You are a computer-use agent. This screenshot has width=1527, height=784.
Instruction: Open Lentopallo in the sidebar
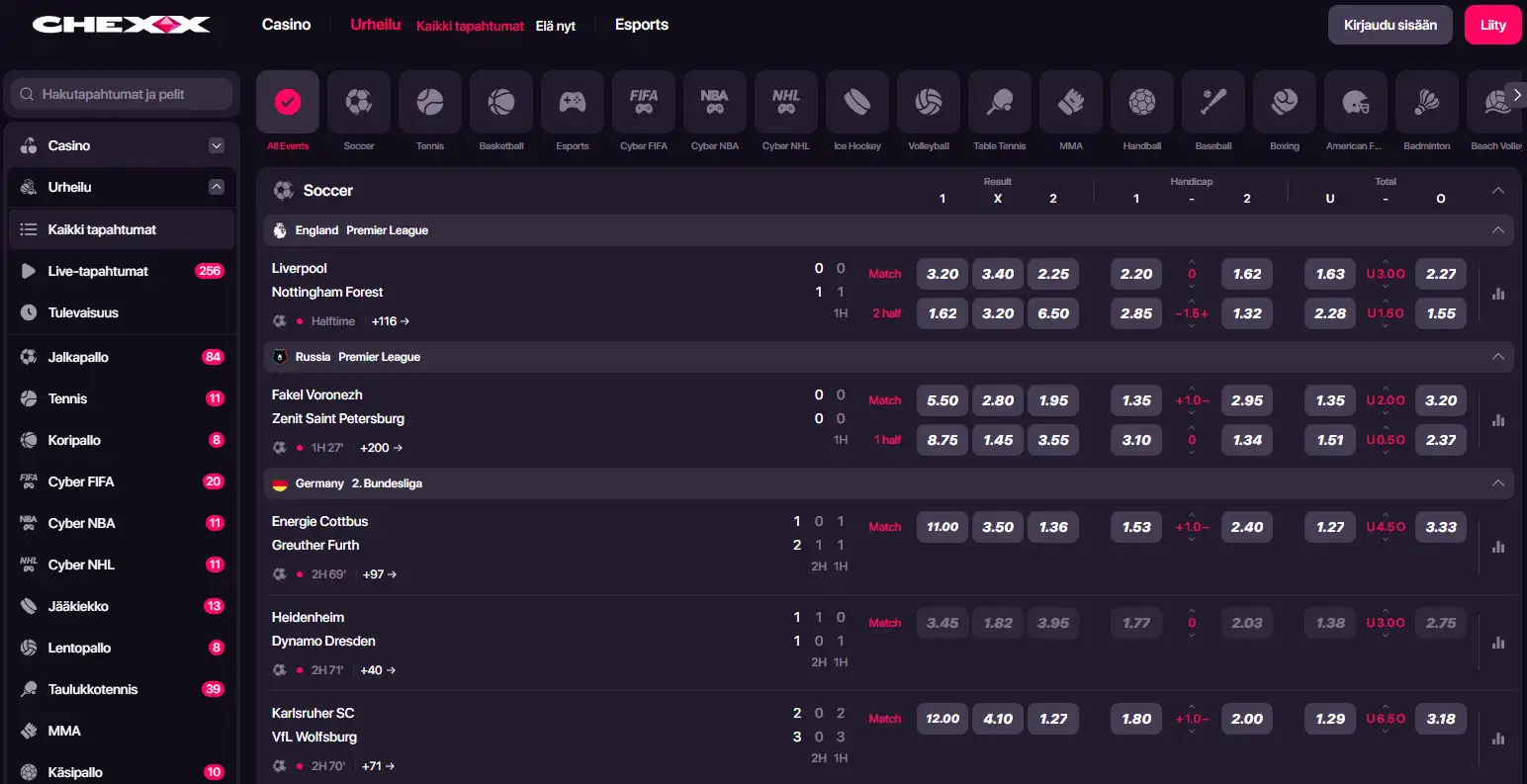click(122, 648)
